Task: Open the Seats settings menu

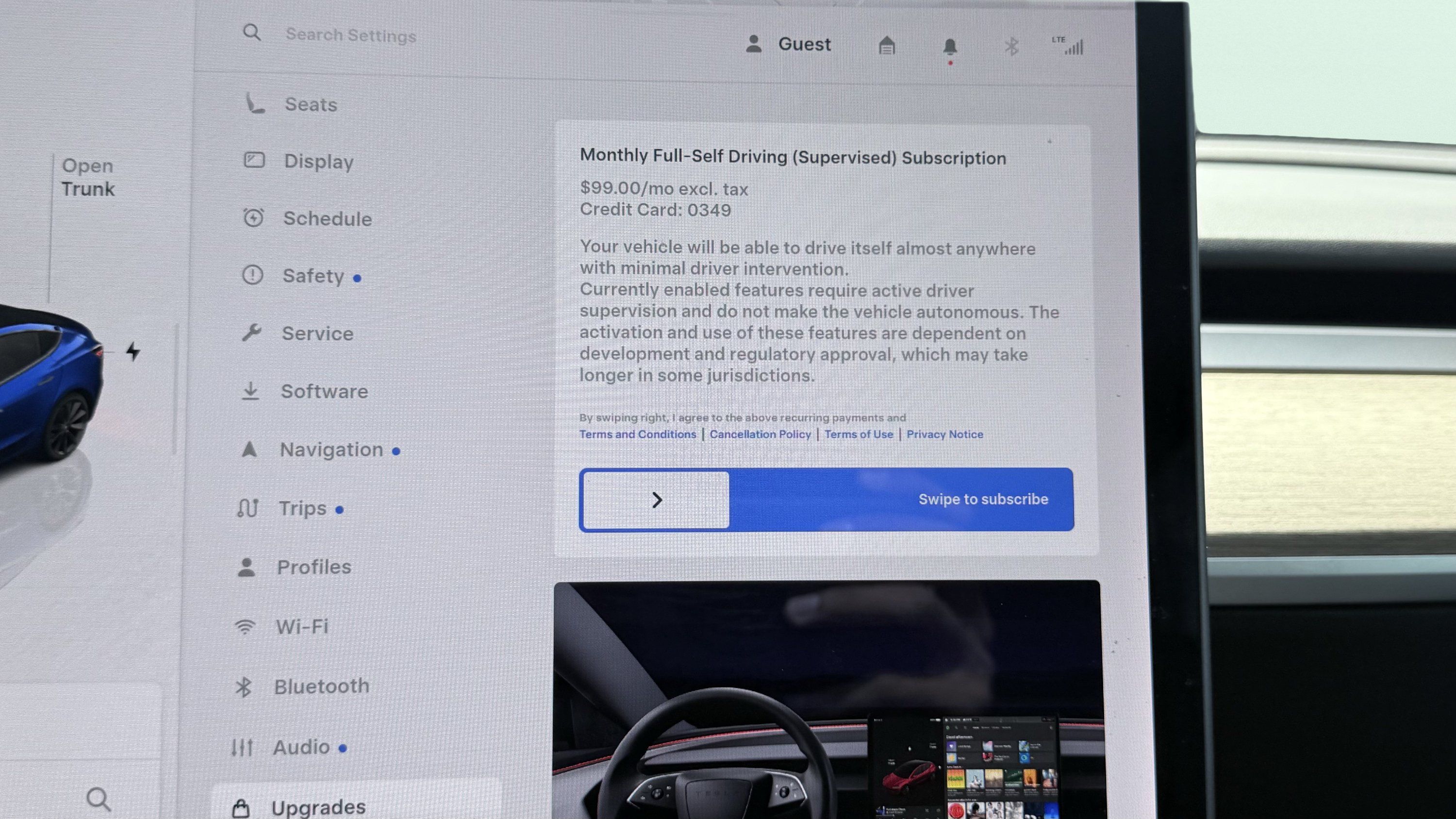Action: 310,104
